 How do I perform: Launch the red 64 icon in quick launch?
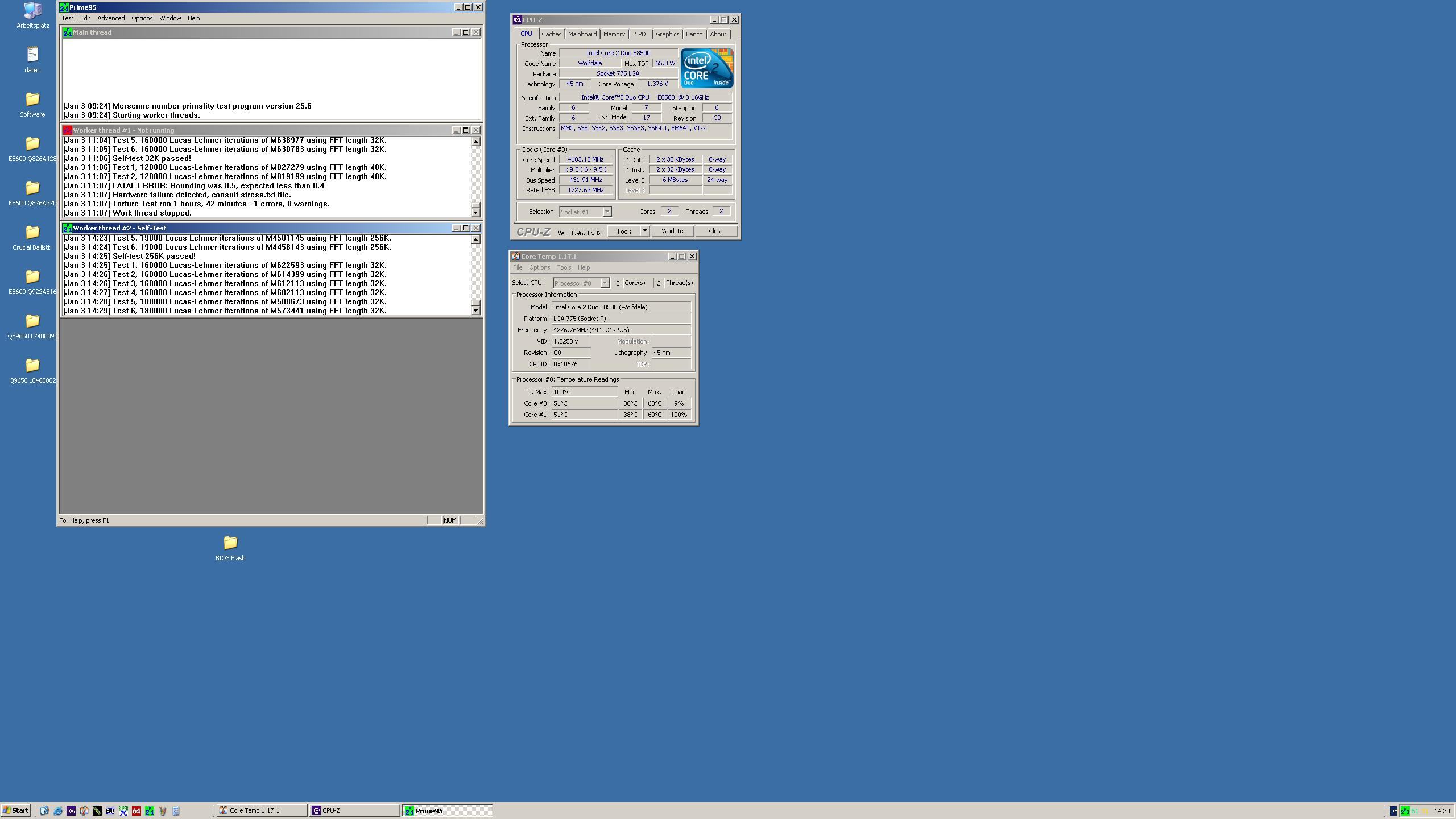pyautogui.click(x=136, y=811)
